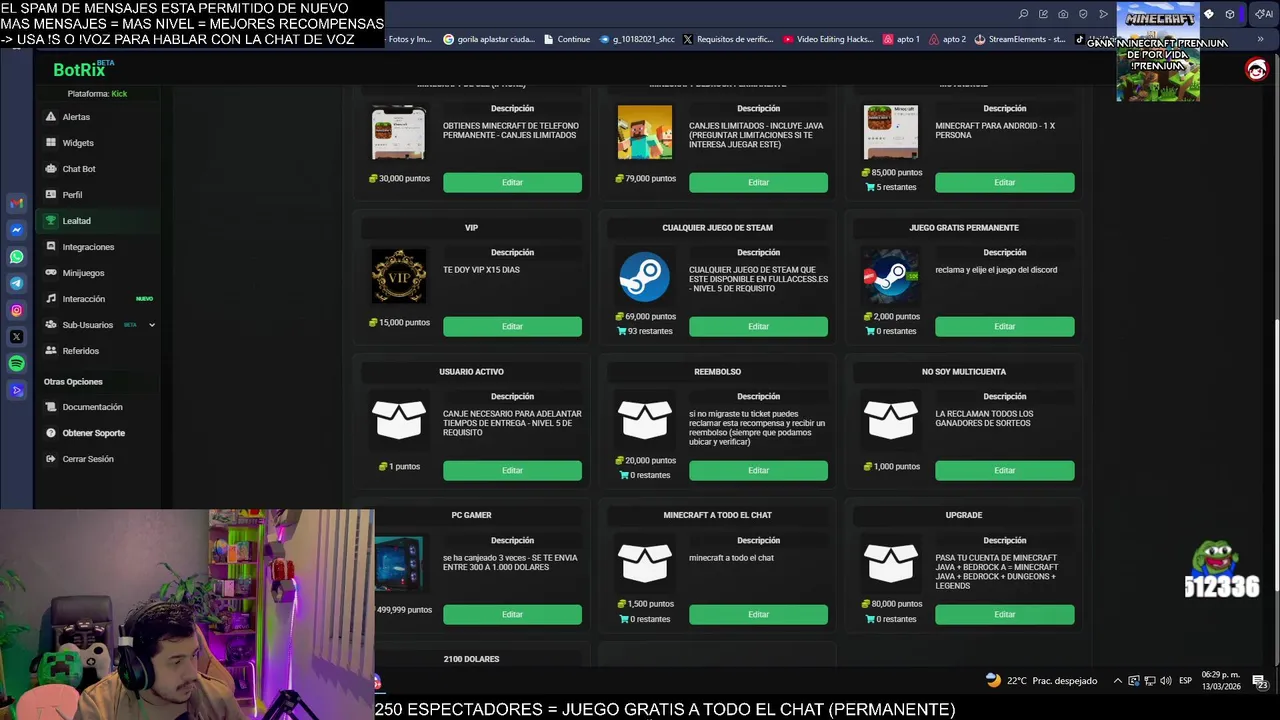Click the box icon in Upgrade card
Viewport: 1280px width, 720px height.
(891, 564)
